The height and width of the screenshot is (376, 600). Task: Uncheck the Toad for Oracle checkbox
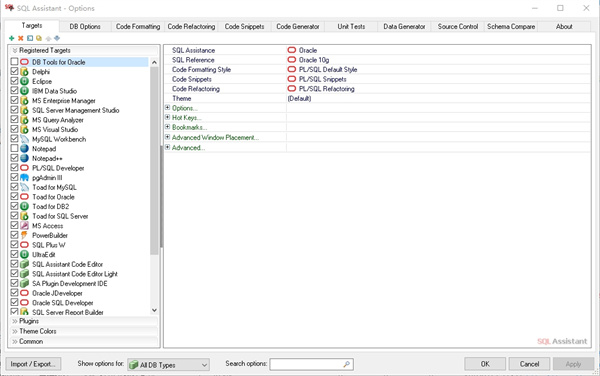pyautogui.click(x=14, y=197)
